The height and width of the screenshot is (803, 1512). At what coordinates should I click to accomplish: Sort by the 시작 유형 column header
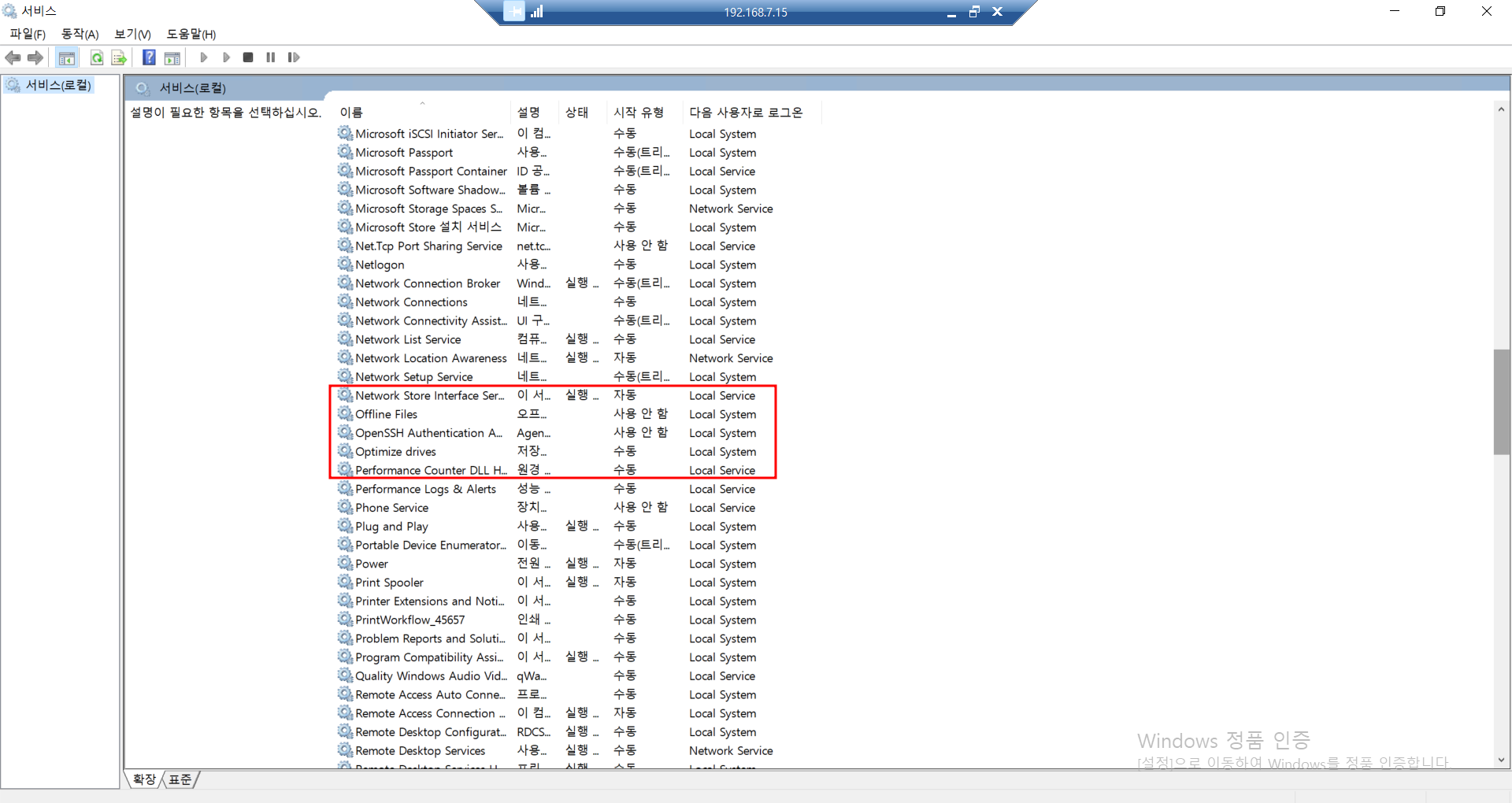click(644, 113)
